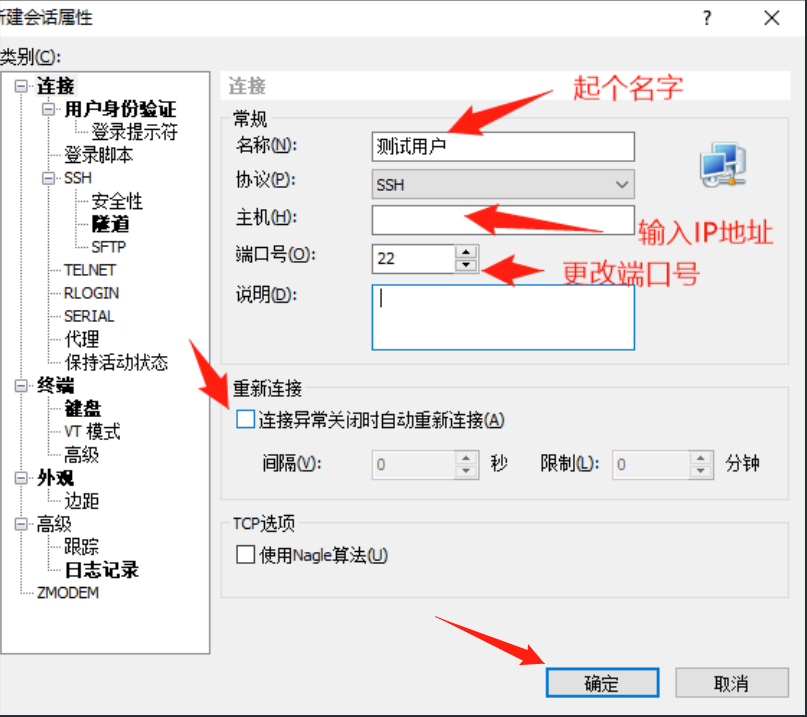
Task: Click the 确定 confirm button
Action: pyautogui.click(x=602, y=682)
